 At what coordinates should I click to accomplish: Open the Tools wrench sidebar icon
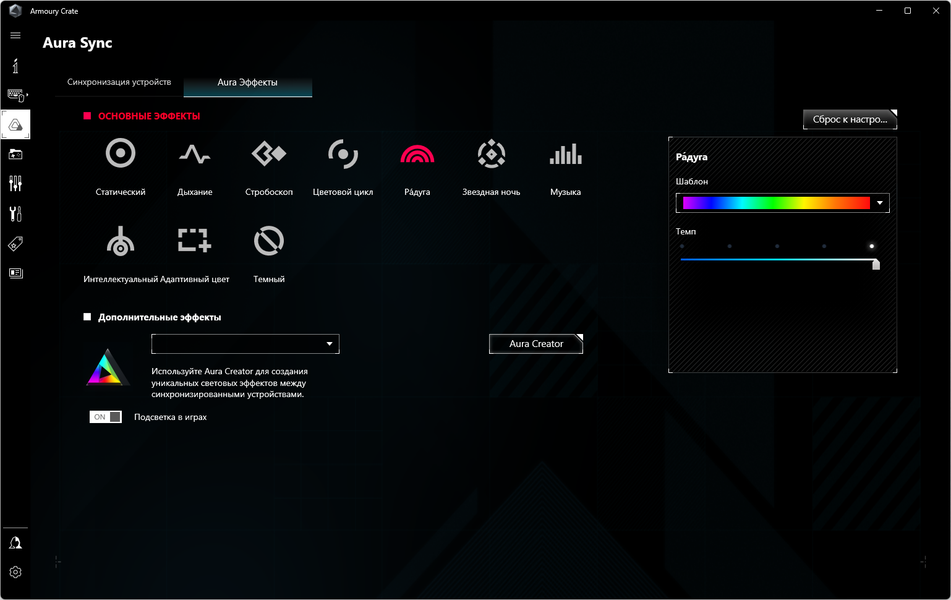point(15,214)
